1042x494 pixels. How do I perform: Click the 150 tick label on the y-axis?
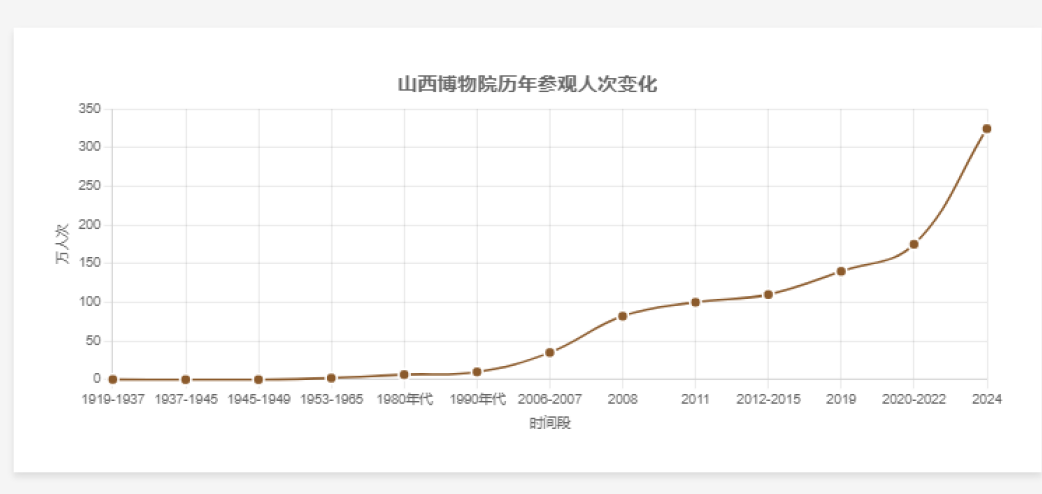pos(90,263)
